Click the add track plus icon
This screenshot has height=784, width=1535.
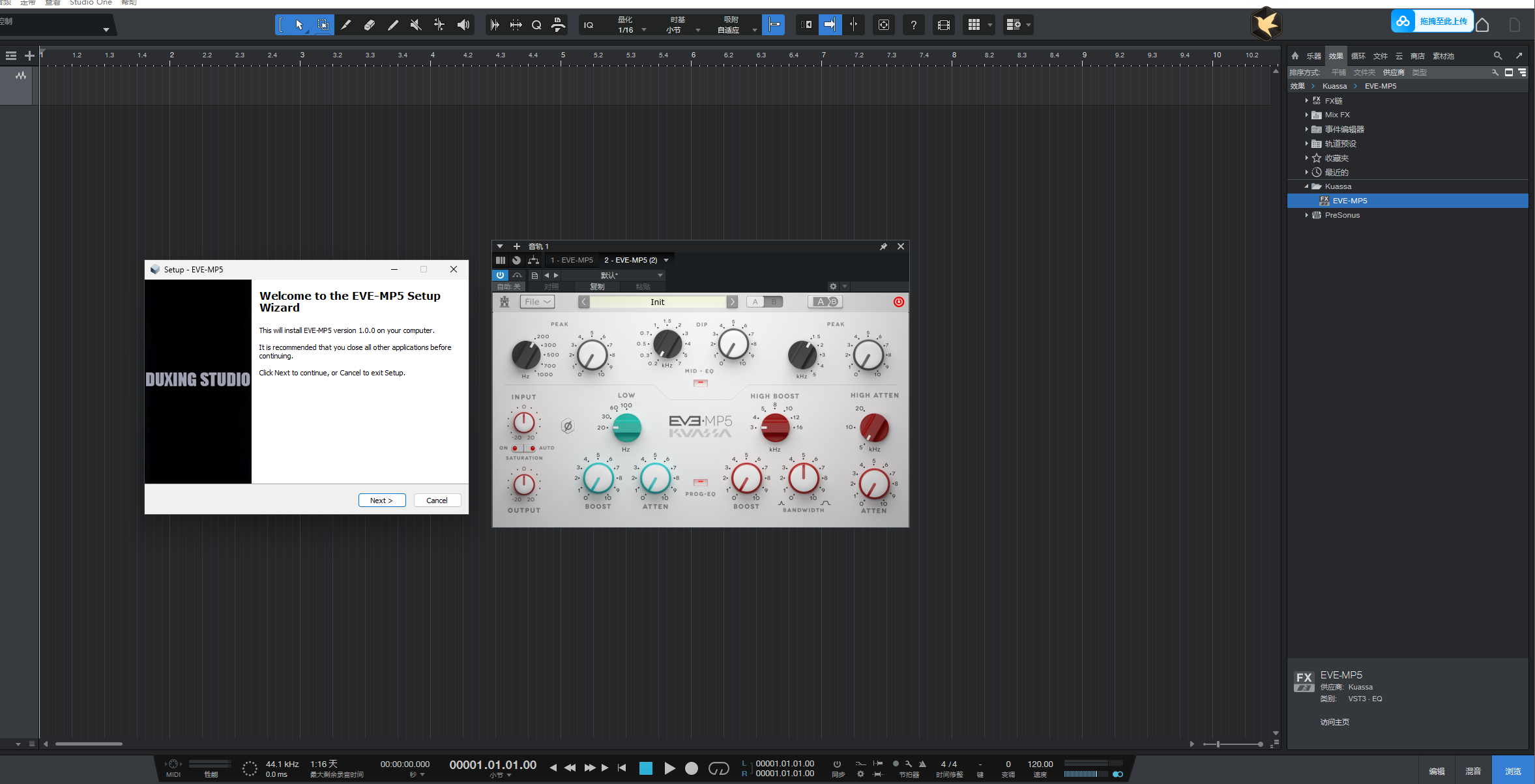coord(29,56)
